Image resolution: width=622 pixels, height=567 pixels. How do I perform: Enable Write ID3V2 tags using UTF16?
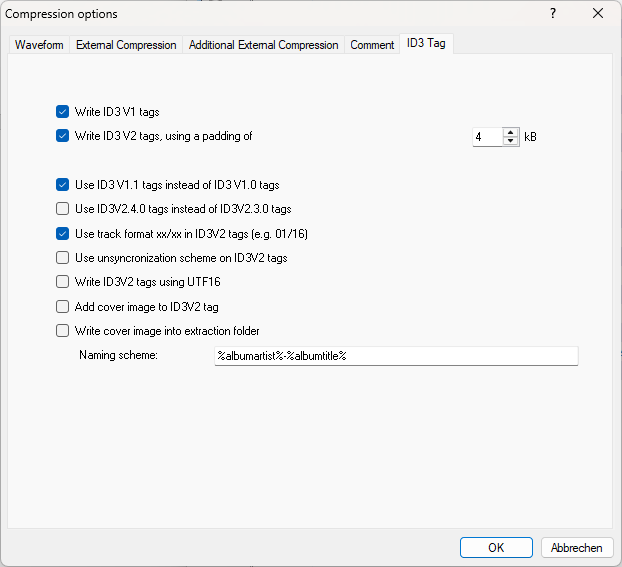tap(63, 282)
